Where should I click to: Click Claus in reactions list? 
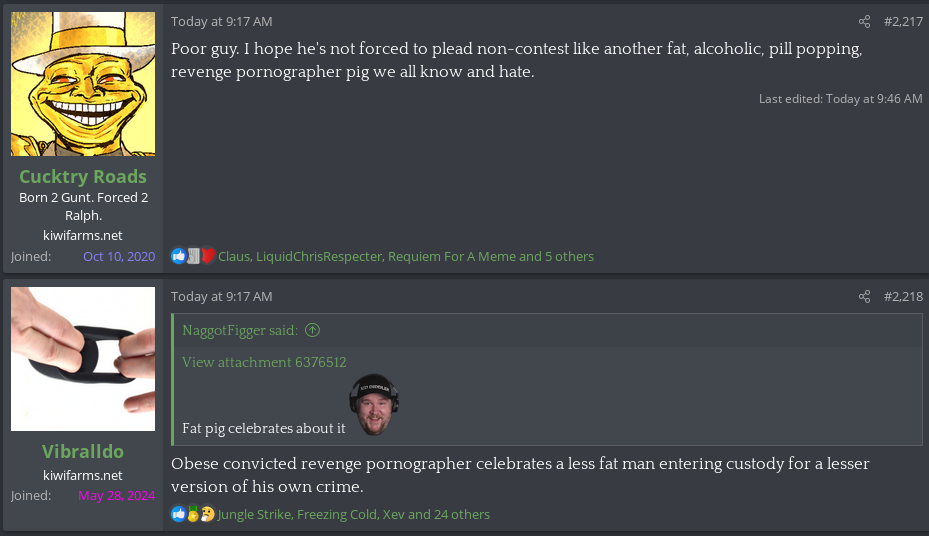tap(233, 256)
